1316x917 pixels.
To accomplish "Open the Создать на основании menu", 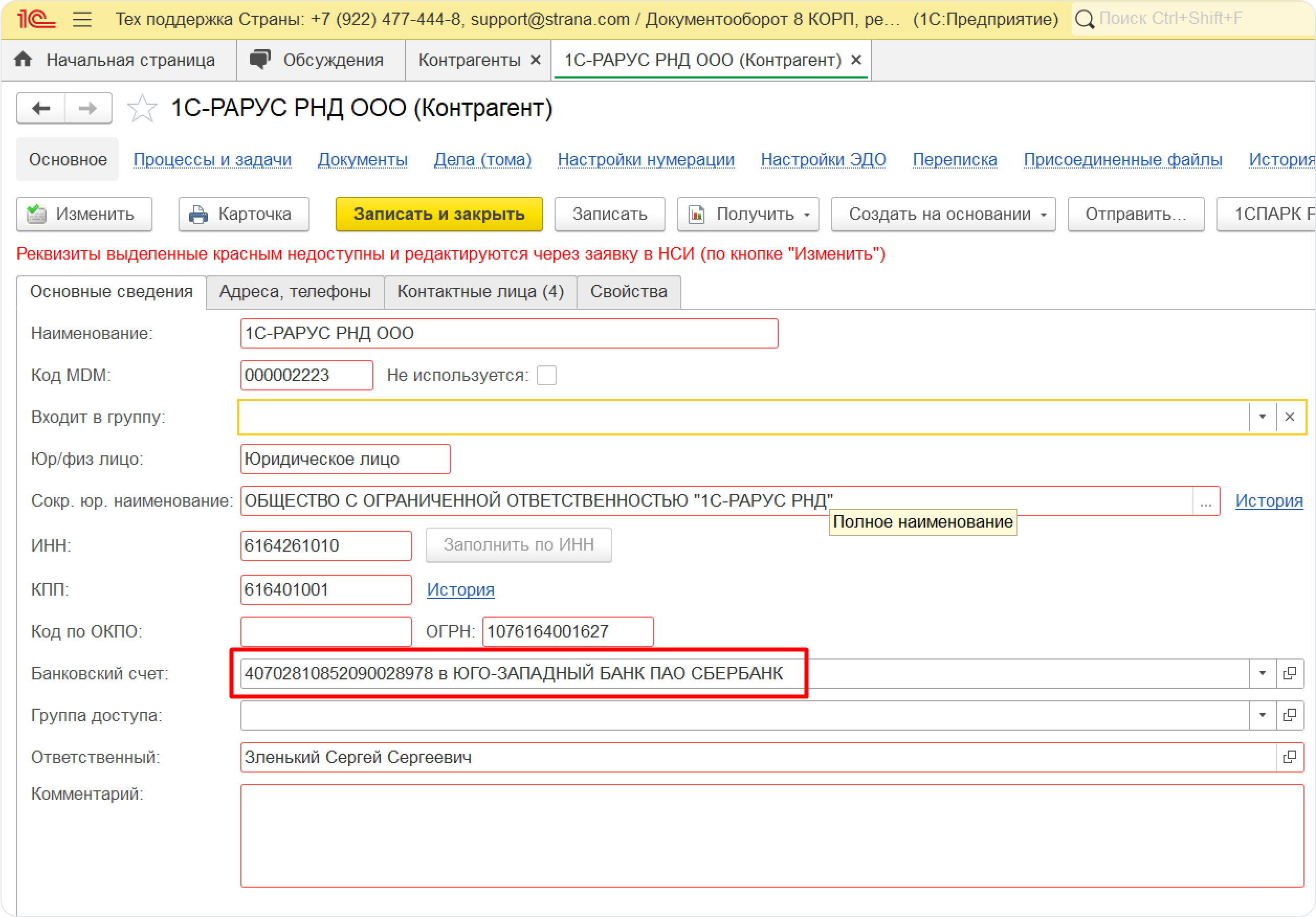I will coord(943,214).
